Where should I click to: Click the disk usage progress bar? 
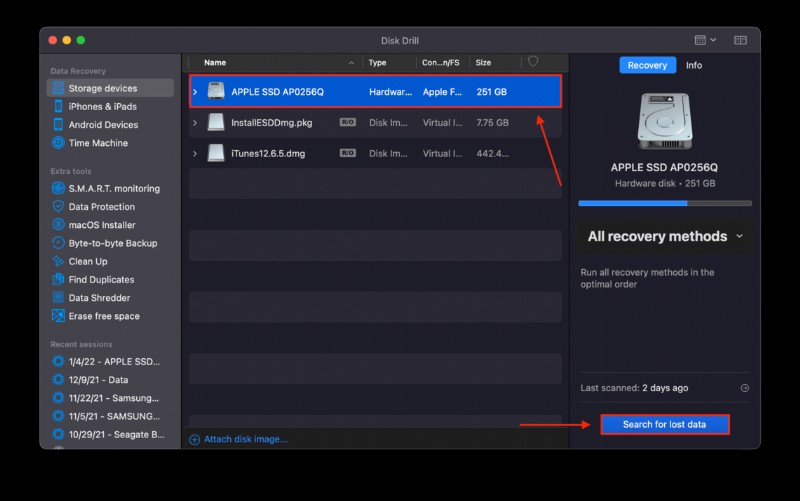click(665, 203)
